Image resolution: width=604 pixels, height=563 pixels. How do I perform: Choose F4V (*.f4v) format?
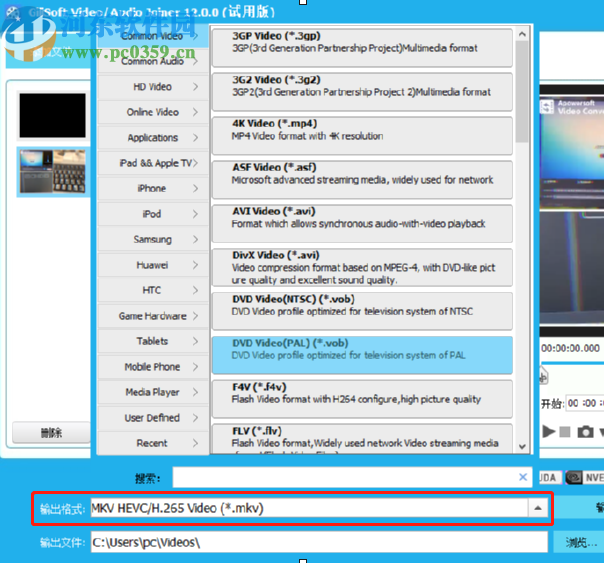[362, 399]
